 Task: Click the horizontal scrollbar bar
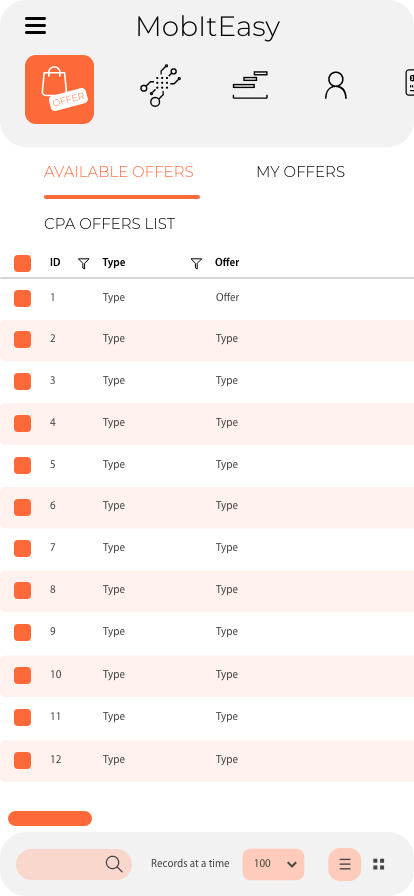click(50, 818)
